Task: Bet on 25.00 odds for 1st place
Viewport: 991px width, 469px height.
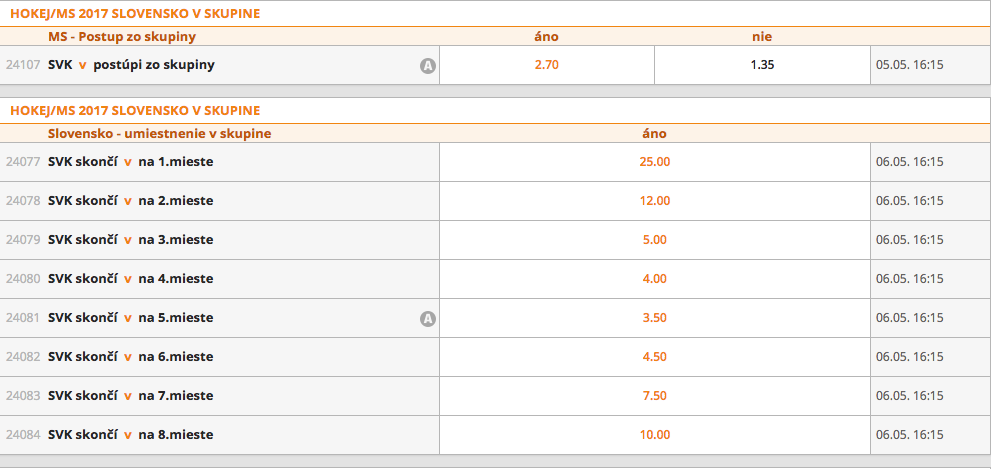Action: point(654,162)
